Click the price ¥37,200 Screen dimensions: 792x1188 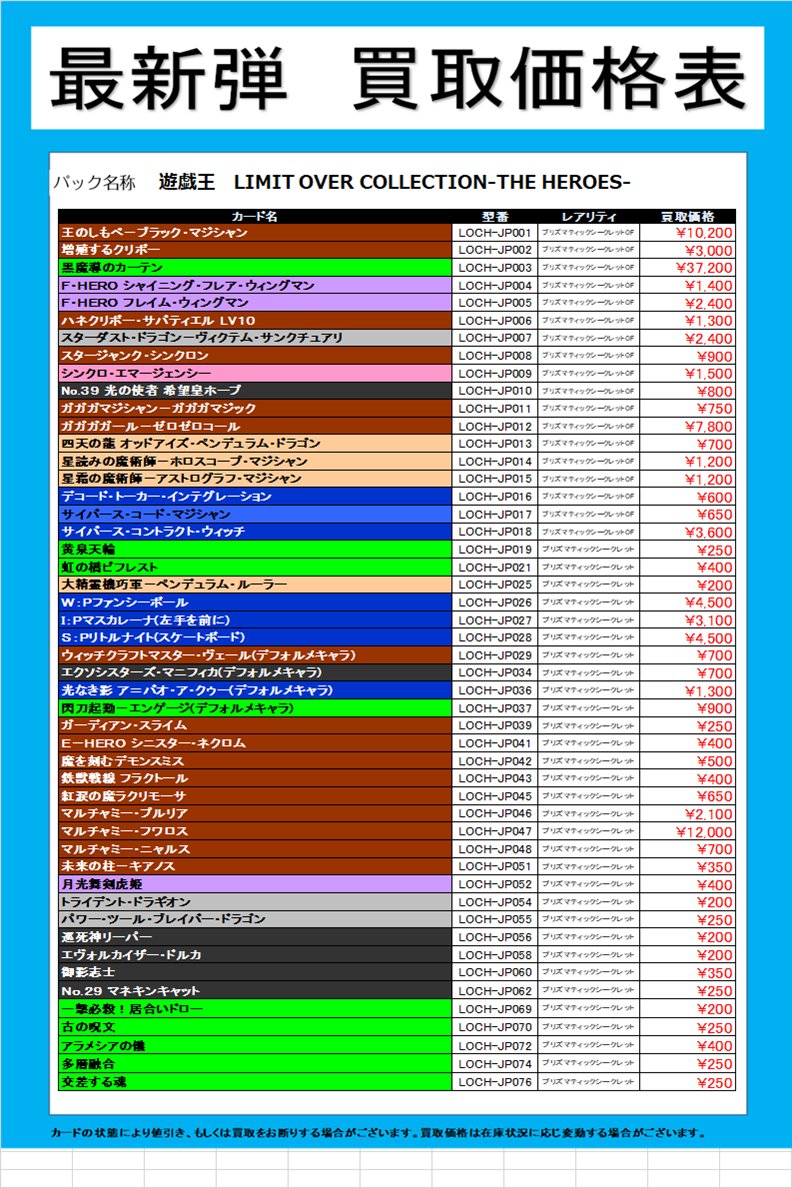tap(704, 267)
